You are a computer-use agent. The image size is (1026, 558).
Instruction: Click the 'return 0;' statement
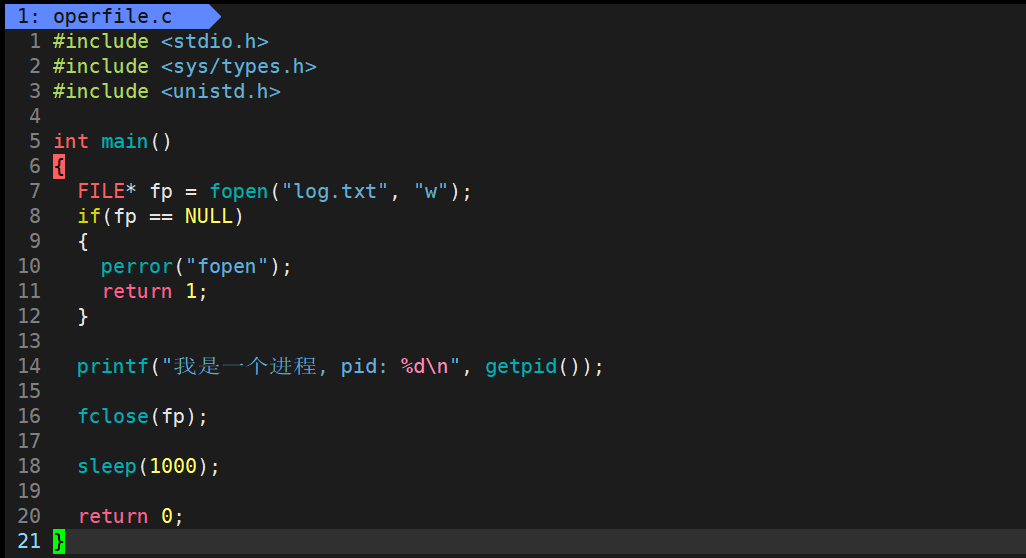tap(130, 516)
